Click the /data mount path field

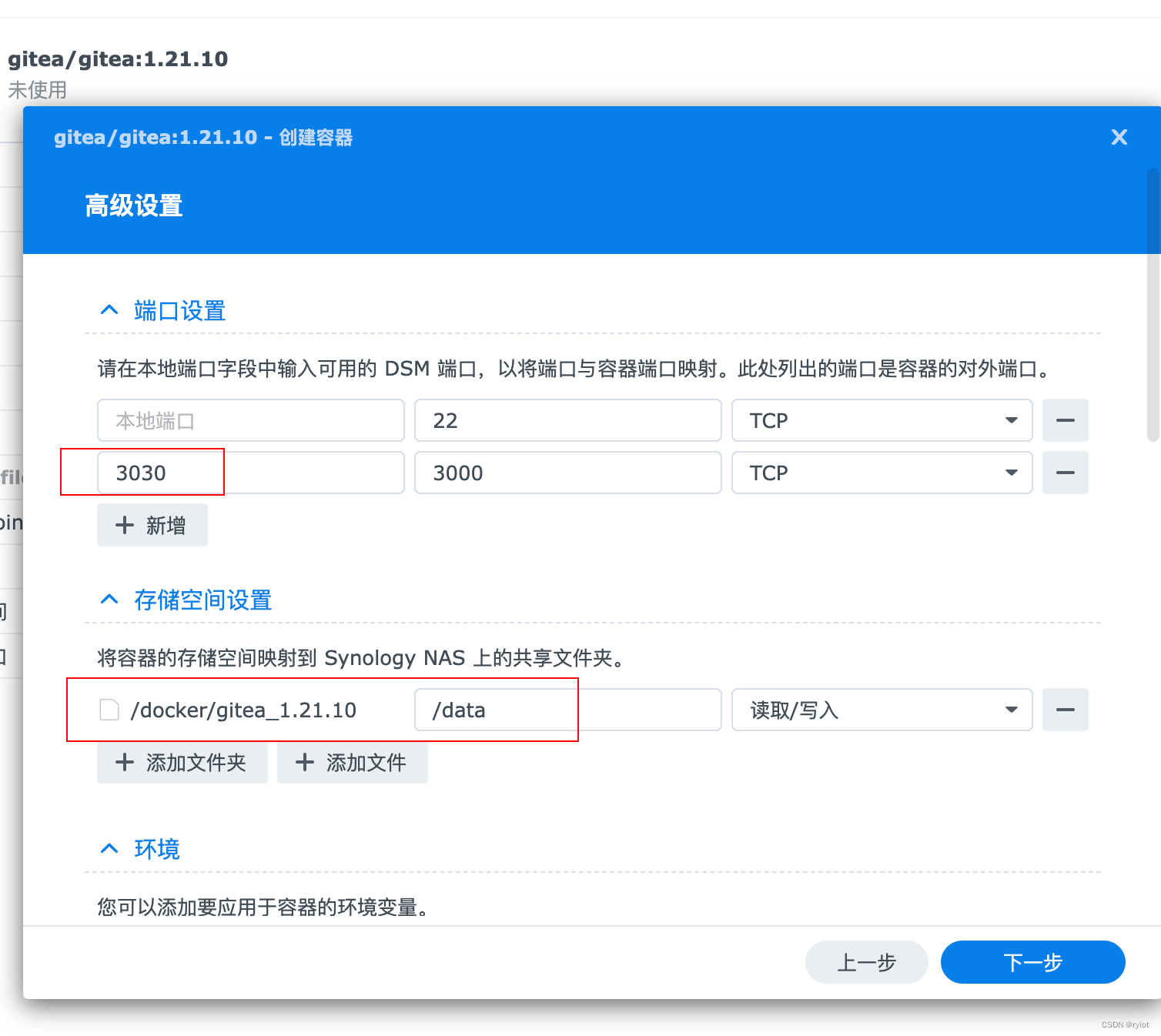click(568, 710)
